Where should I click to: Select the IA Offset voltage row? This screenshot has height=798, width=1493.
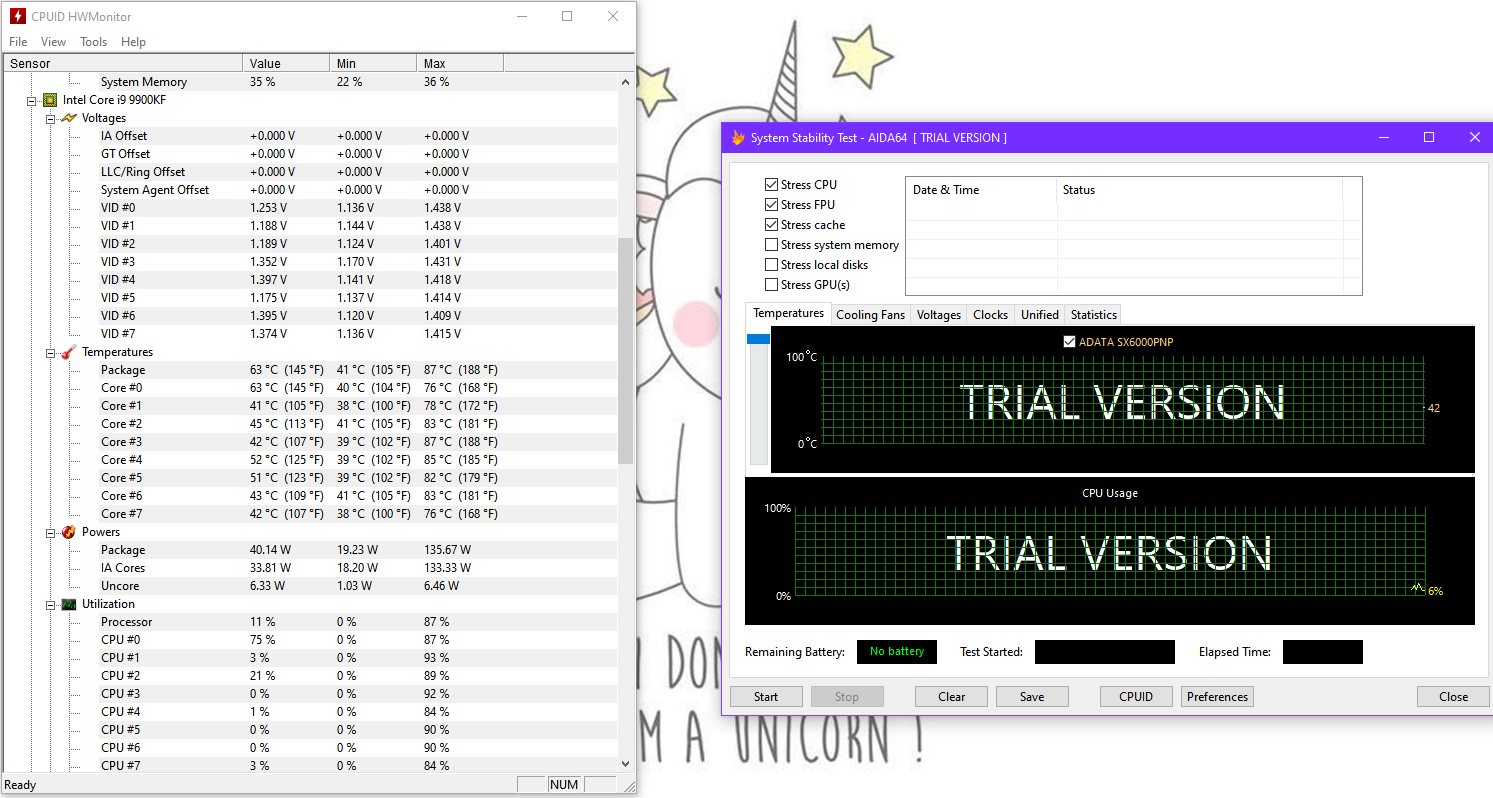[310, 136]
